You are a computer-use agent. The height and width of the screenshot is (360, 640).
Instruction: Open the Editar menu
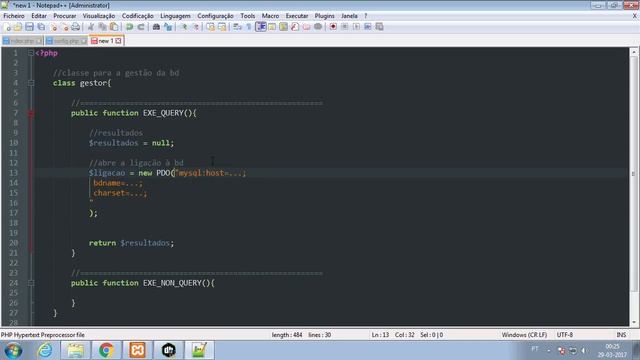(x=39, y=16)
